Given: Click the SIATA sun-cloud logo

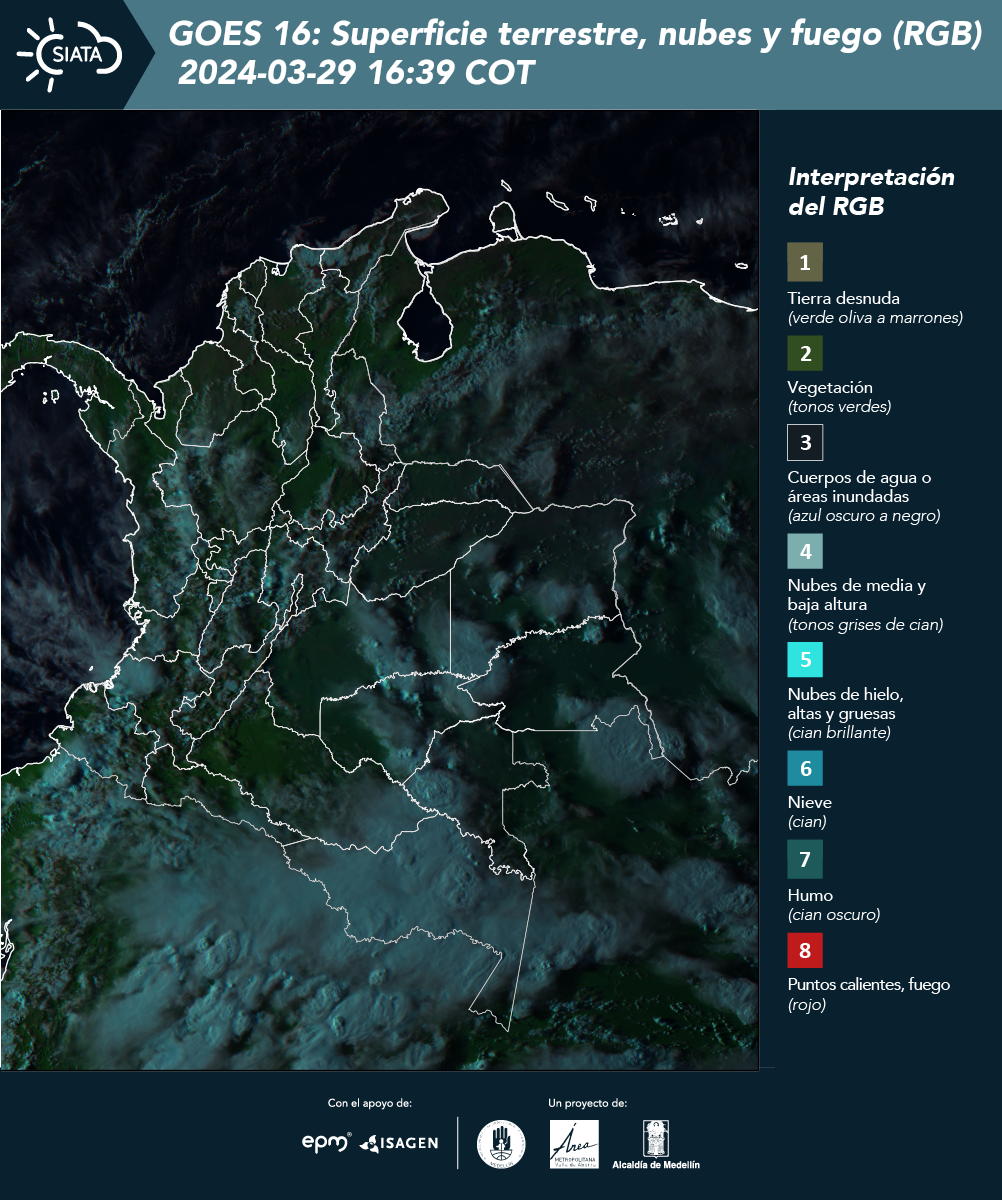Looking at the screenshot, I should 70,54.
